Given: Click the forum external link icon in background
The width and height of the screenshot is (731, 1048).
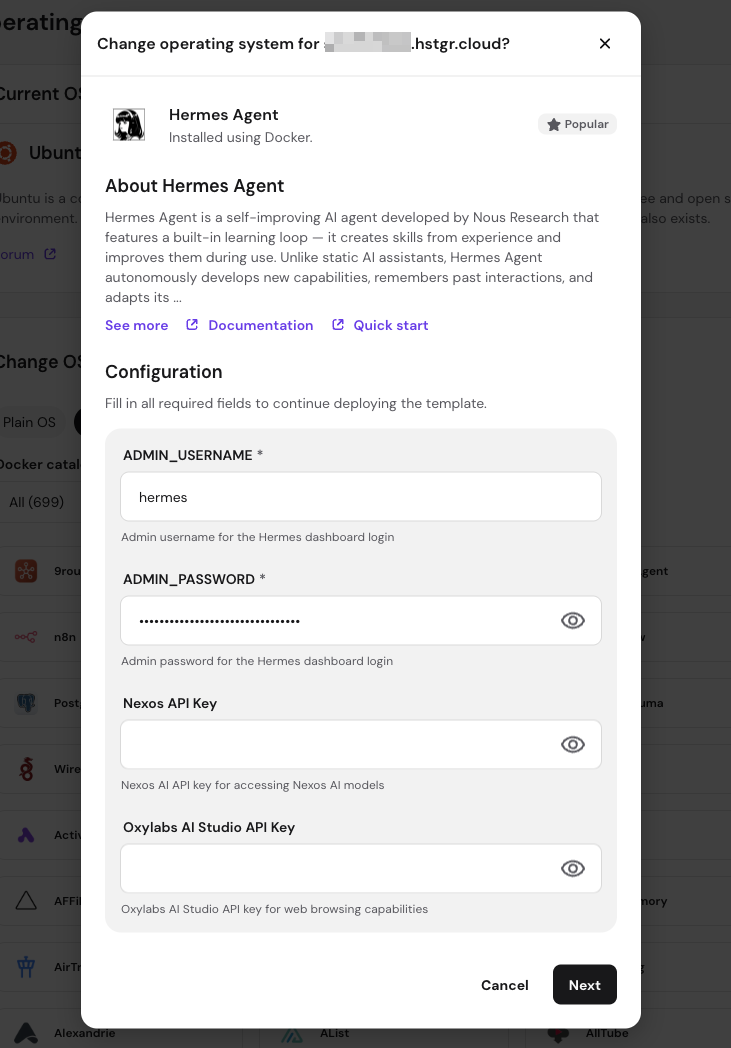Looking at the screenshot, I should (x=50, y=254).
